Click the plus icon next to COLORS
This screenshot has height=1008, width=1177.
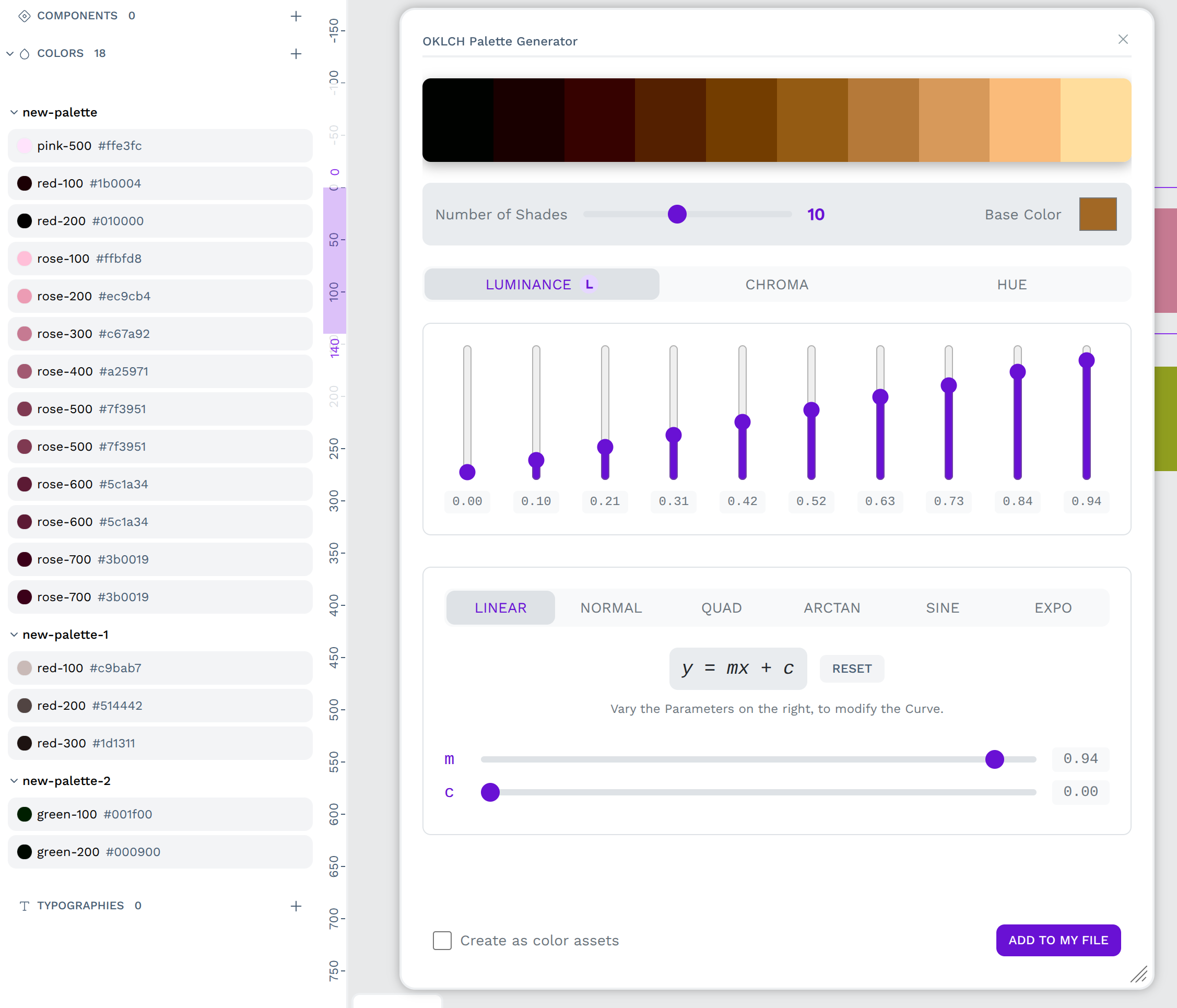(296, 53)
